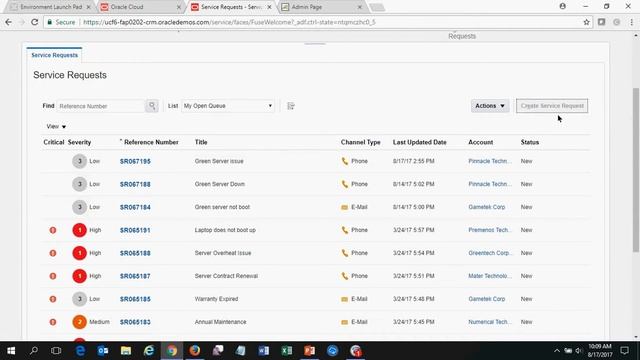
Task: Reload the page with refresh icon
Action: click(x=35, y=22)
